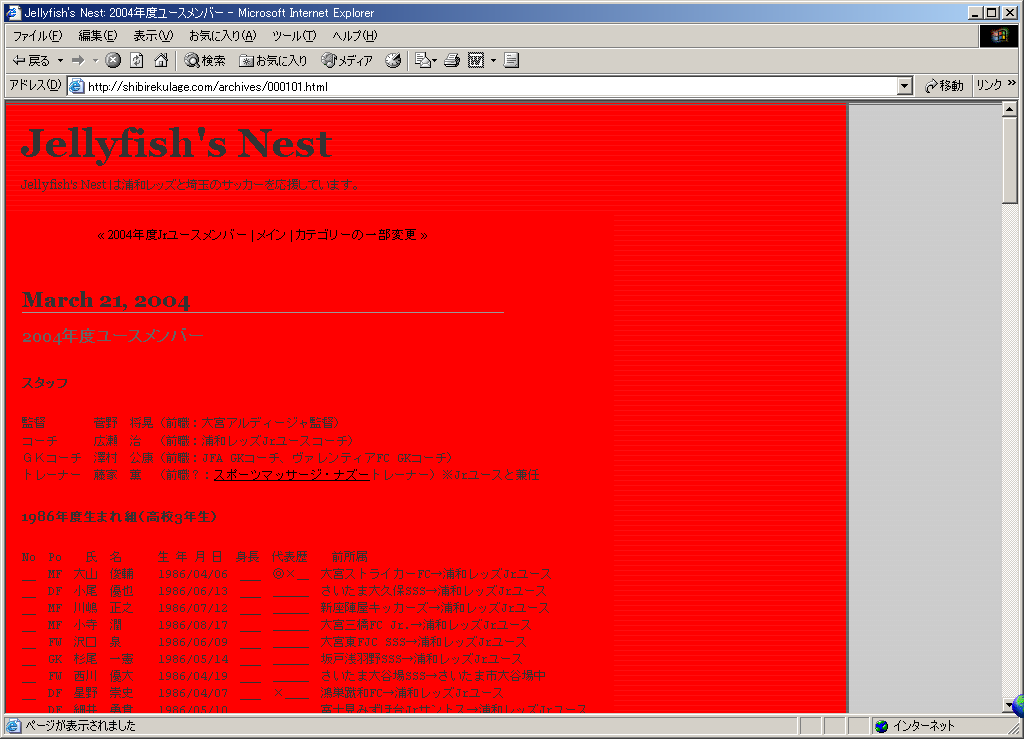Open the File (ファイル) menu

(x=37, y=36)
